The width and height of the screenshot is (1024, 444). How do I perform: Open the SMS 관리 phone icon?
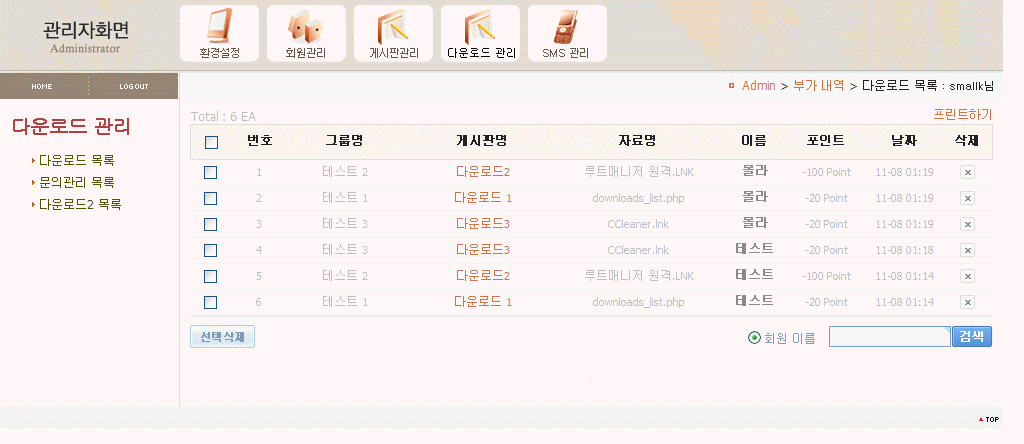[567, 33]
